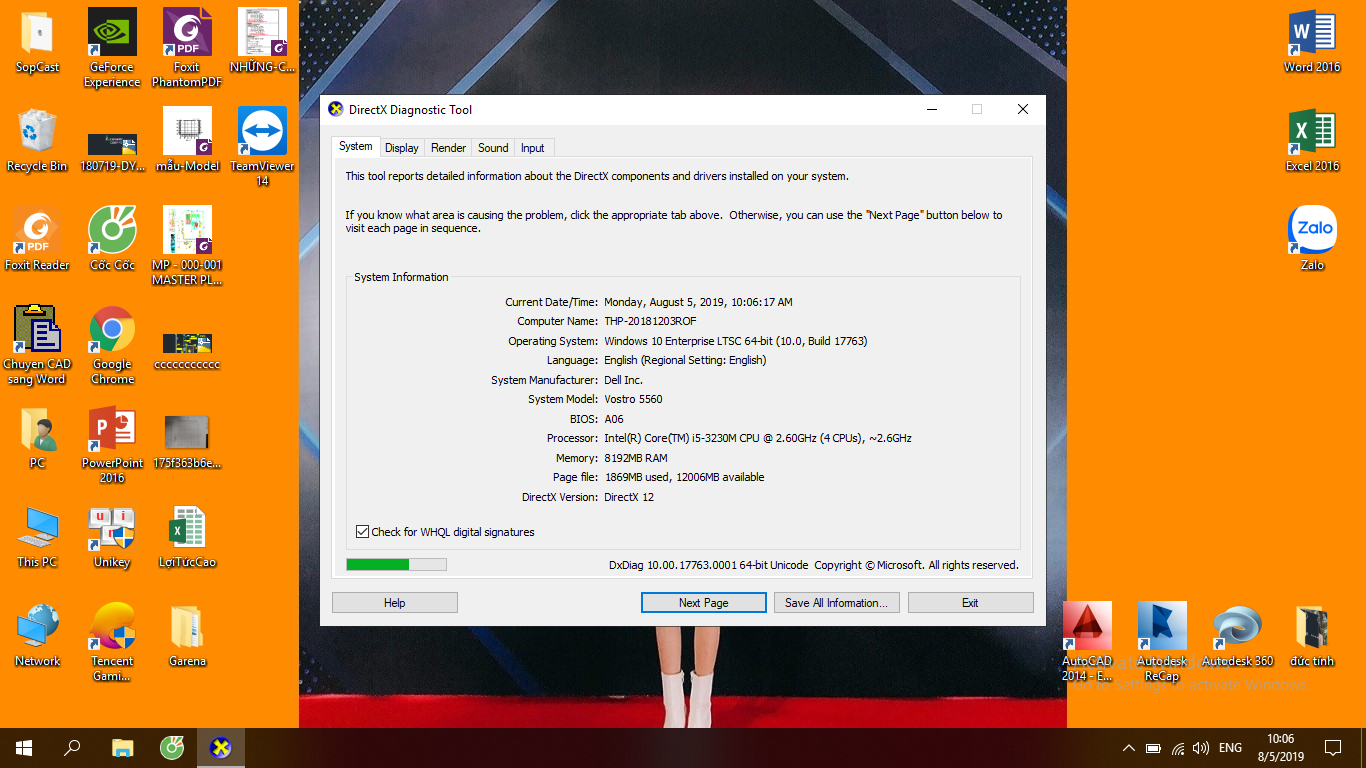Switch to the Sound tab
The height and width of the screenshot is (768, 1366).
[493, 148]
